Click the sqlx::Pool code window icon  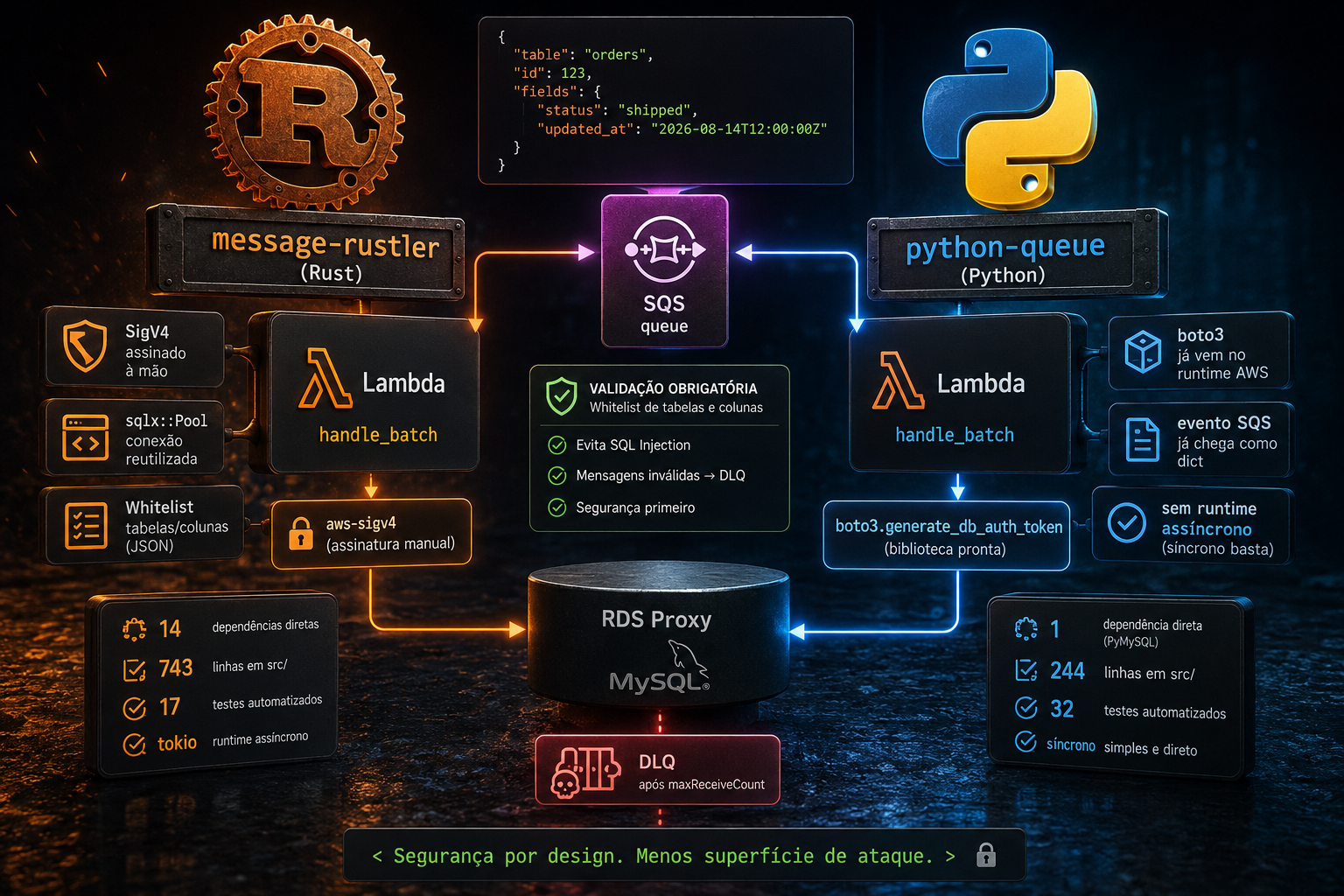(86, 437)
